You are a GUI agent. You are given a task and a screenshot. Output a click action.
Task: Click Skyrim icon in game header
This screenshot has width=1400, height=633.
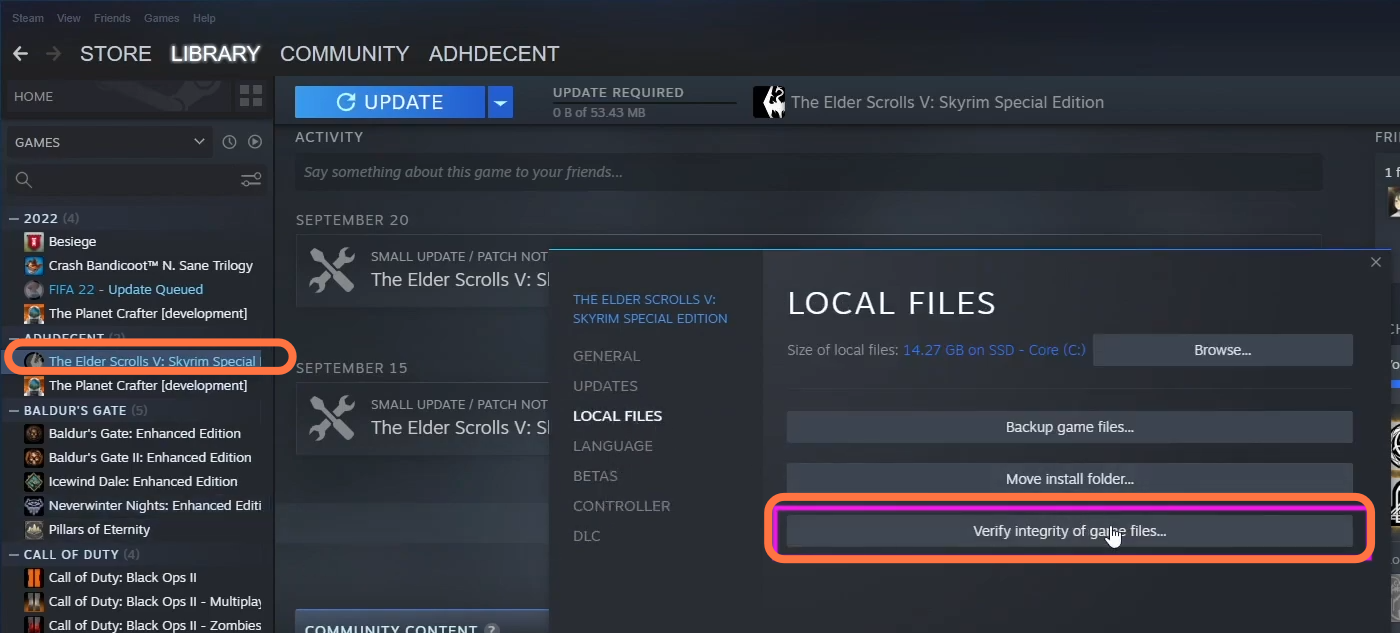[x=768, y=102]
